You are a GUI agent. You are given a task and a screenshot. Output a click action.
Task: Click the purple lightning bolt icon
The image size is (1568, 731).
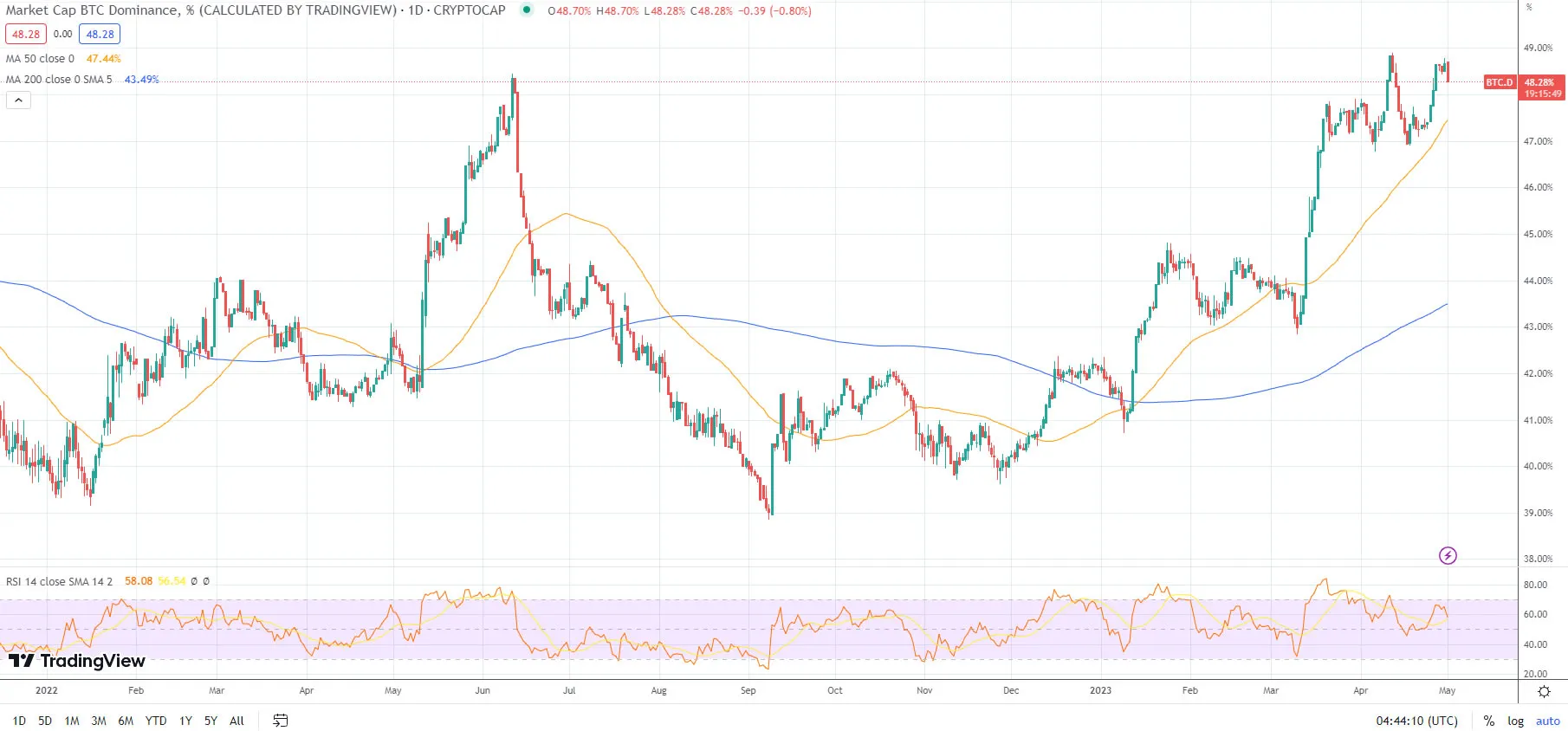(1448, 555)
